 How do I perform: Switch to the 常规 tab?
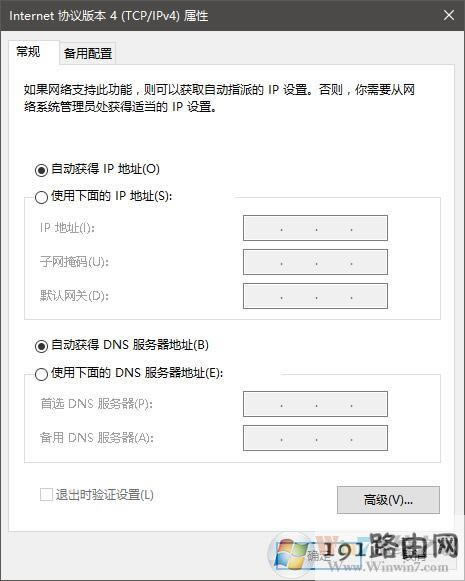coord(29,52)
